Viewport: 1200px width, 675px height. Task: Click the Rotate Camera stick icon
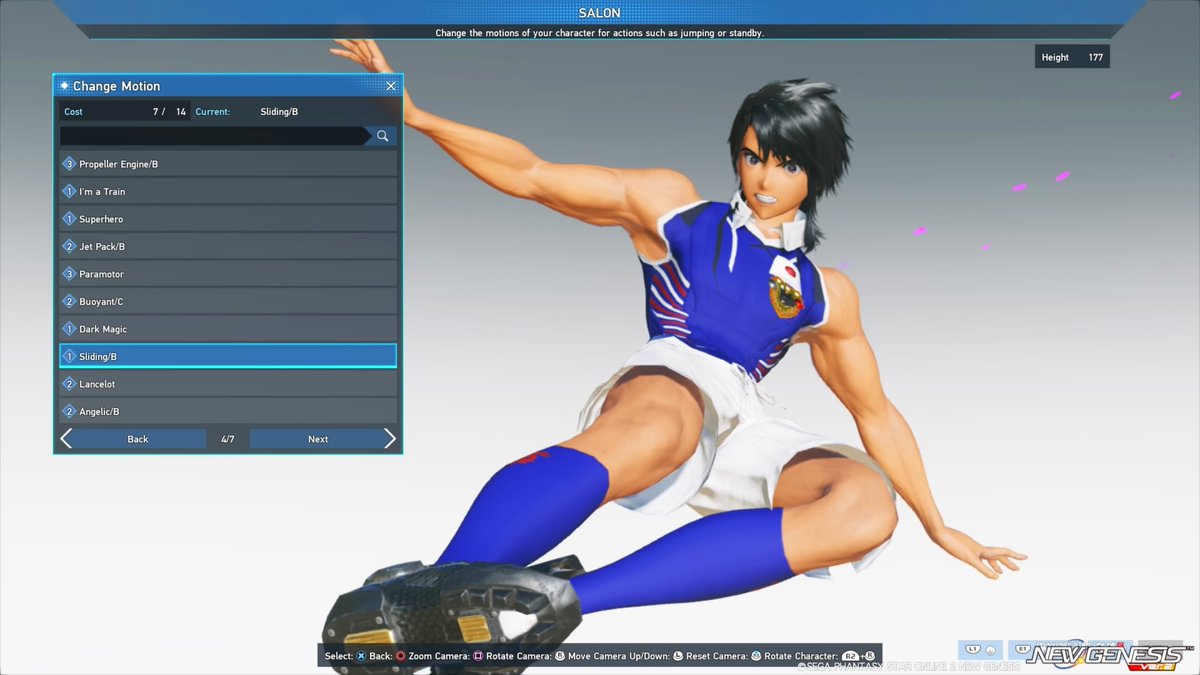coord(560,656)
